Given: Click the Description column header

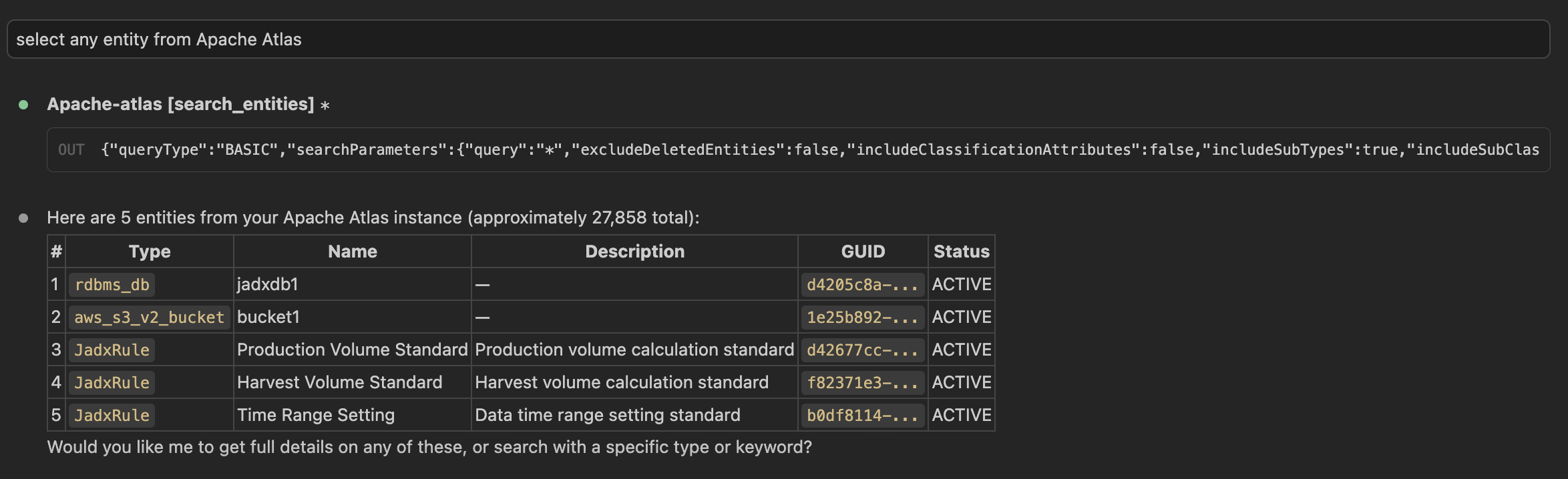Looking at the screenshot, I should coord(634,252).
